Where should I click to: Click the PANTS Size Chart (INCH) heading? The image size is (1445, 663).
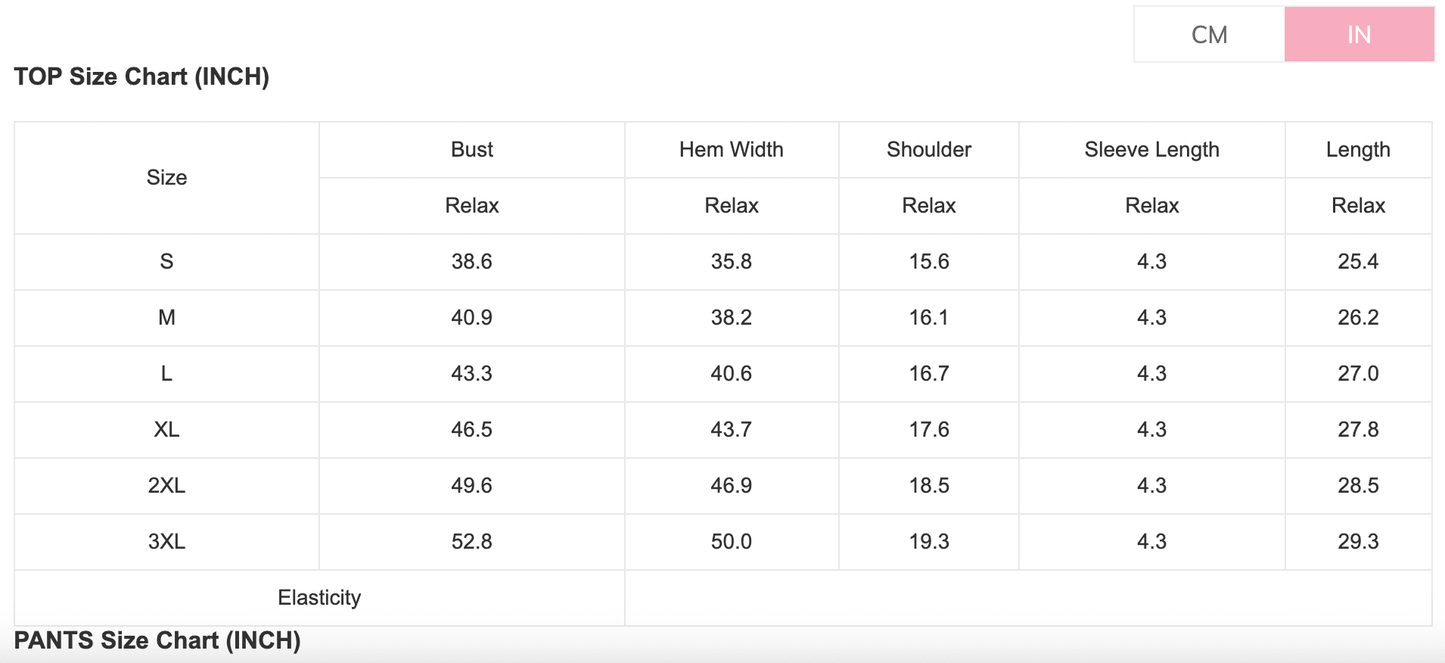click(157, 641)
